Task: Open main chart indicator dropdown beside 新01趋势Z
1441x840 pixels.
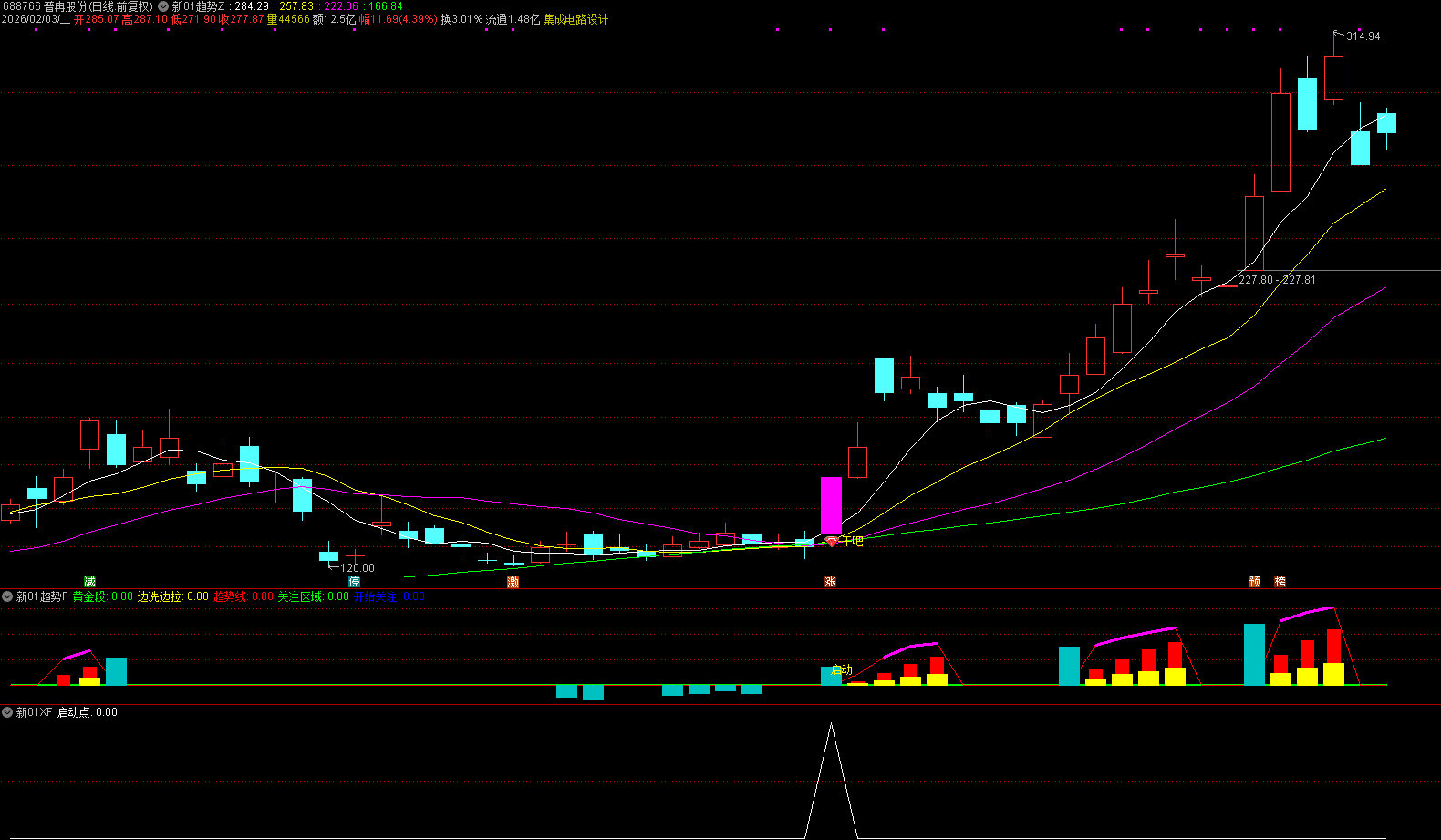Action: click(163, 6)
